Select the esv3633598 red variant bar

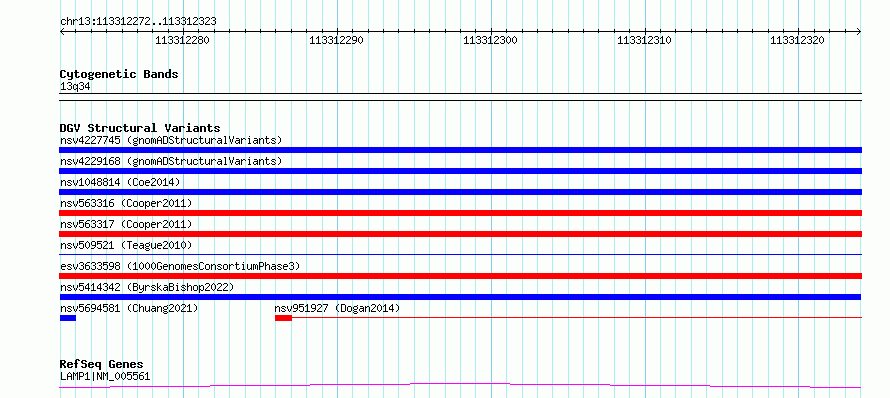(x=460, y=276)
